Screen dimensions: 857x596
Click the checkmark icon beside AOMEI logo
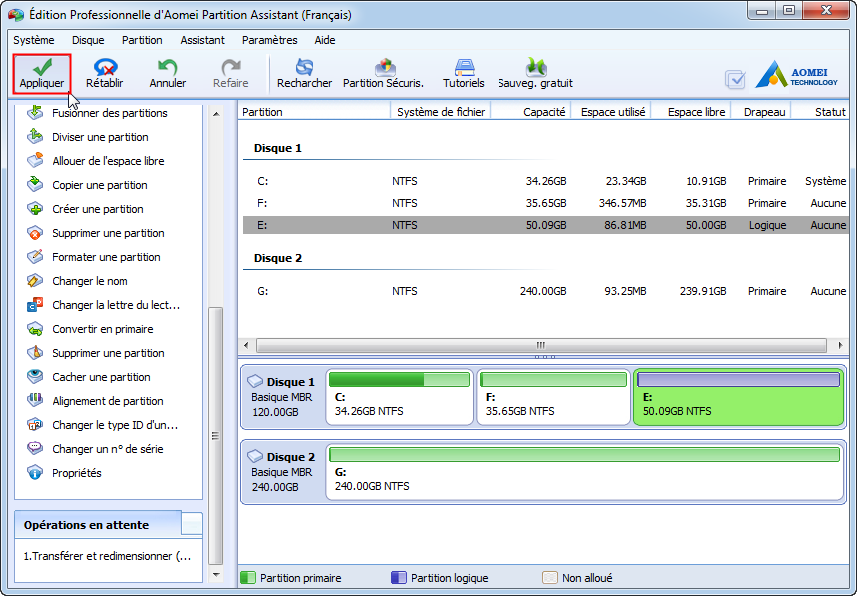tap(735, 80)
